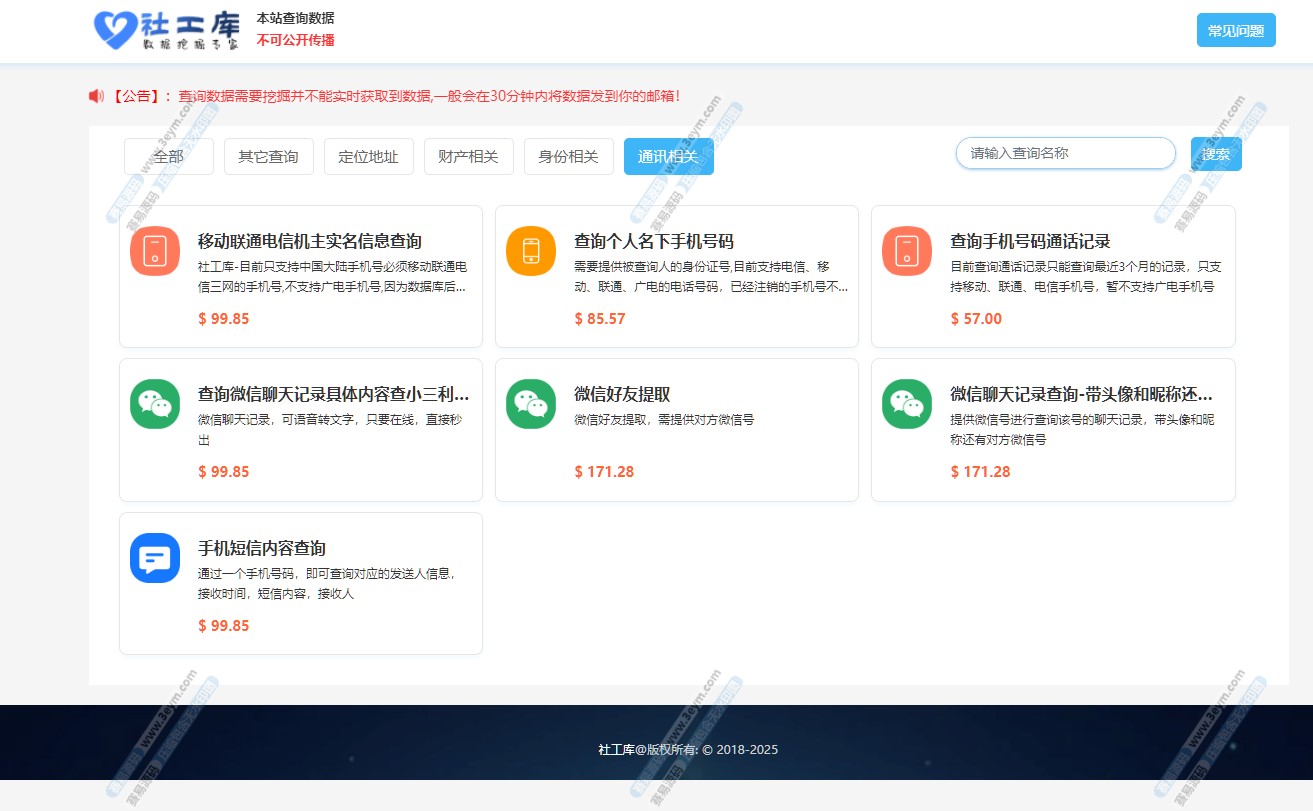Open the 查询手机号码通话记录 card title
This screenshot has height=811, width=1313.
(x=1030, y=241)
